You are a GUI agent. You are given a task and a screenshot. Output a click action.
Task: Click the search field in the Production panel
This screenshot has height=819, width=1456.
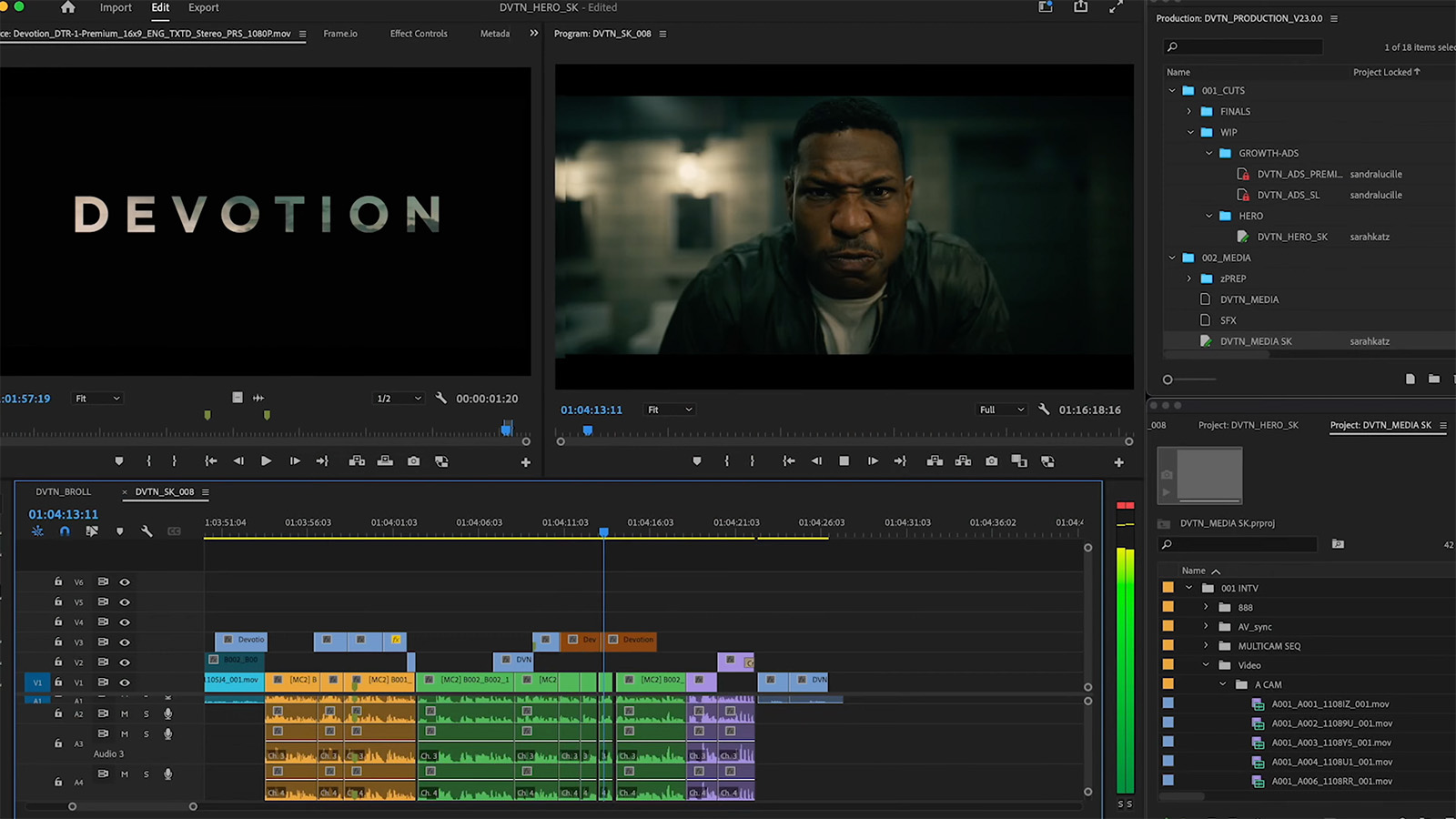[x=1242, y=46]
